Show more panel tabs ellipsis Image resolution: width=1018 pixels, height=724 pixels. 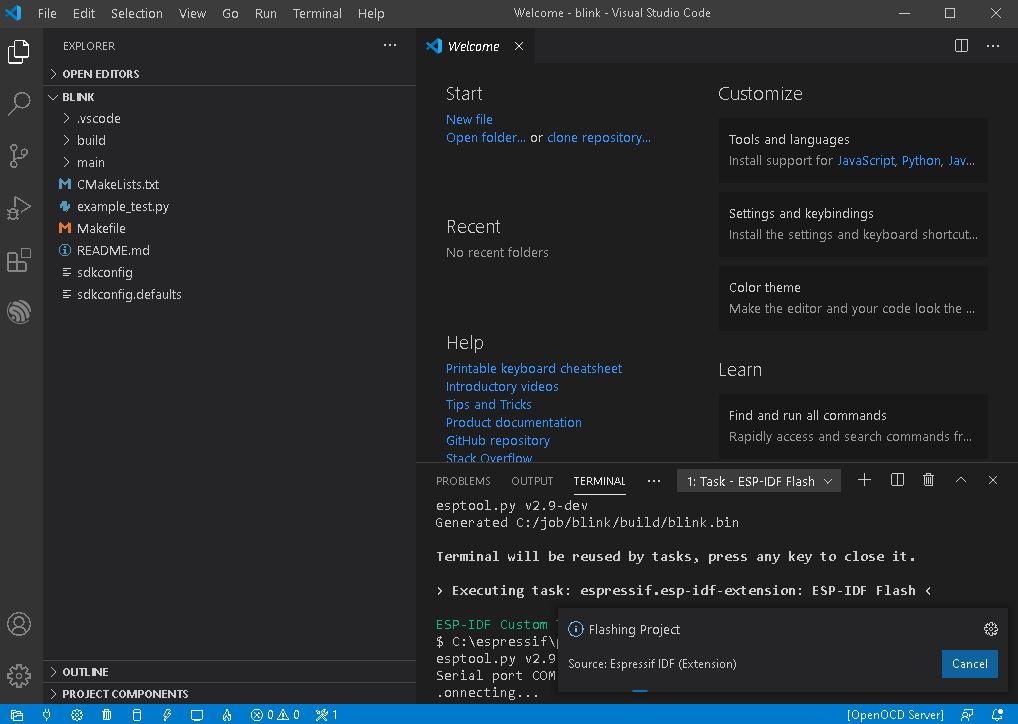pyautogui.click(x=654, y=481)
